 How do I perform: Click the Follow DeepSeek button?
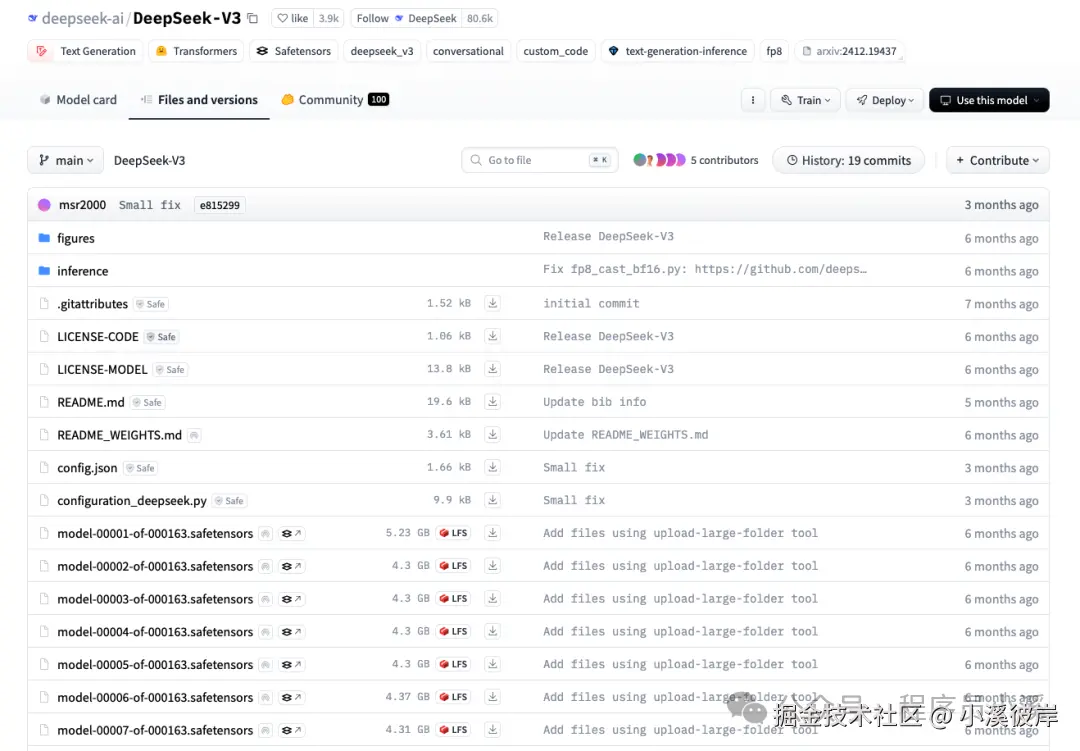(x=406, y=19)
